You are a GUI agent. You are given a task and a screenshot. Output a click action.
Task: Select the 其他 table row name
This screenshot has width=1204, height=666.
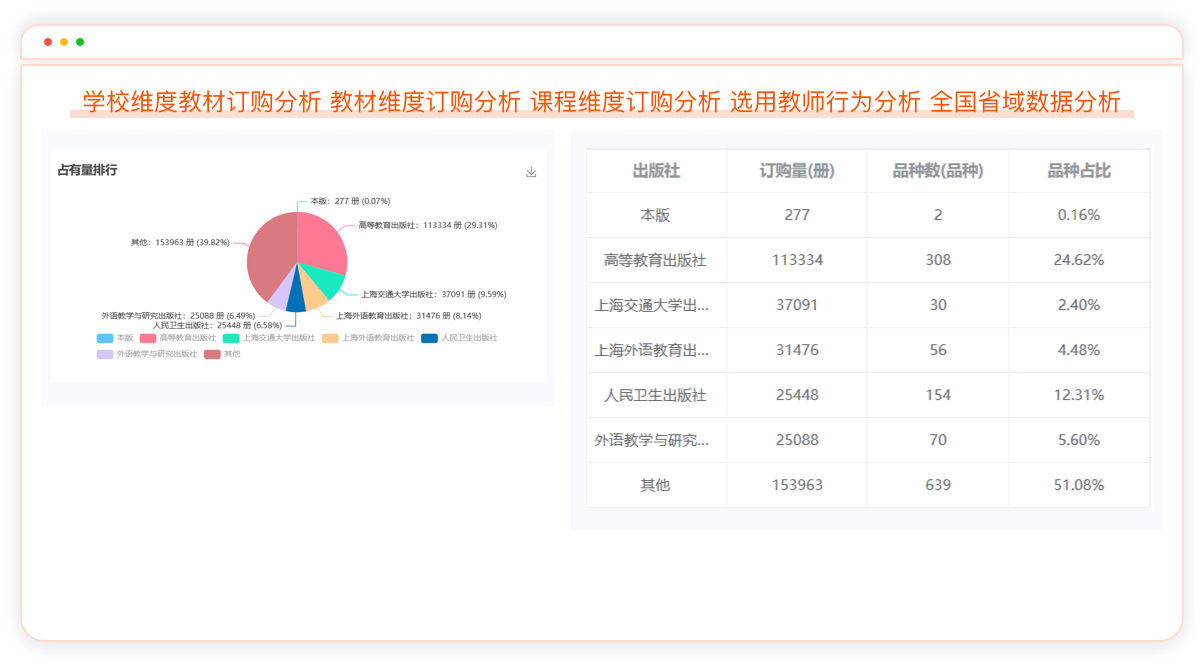656,485
